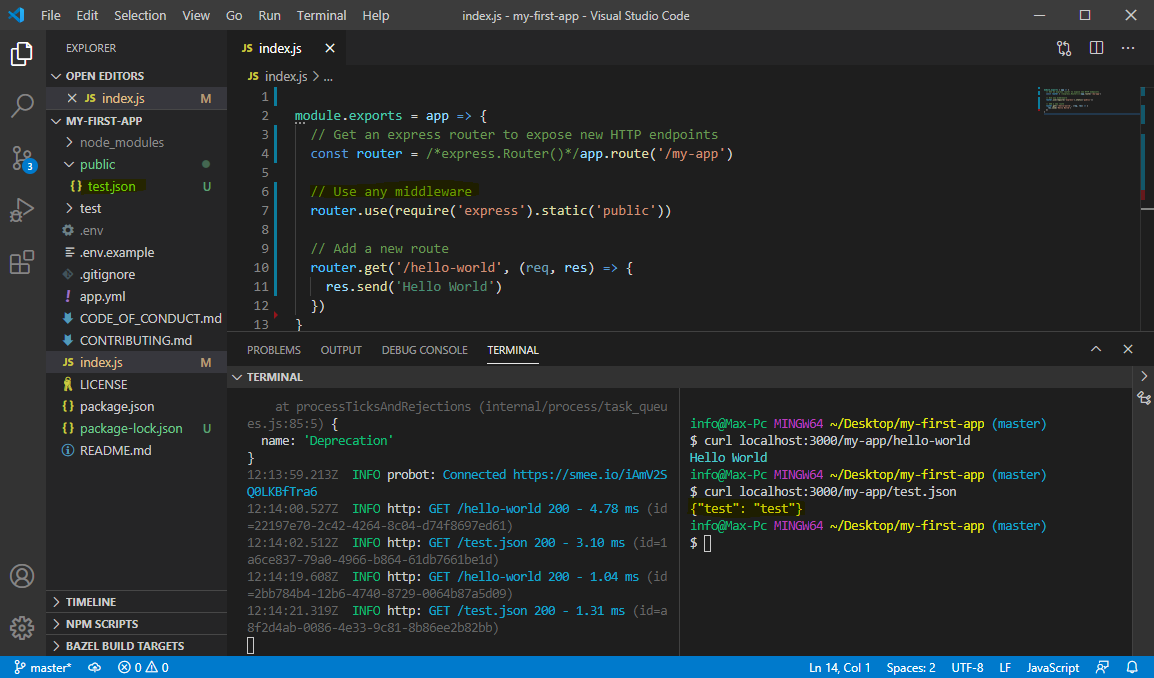This screenshot has width=1154, height=678.
Task: Collapse the TERMINAL header chevron
Action: [237, 377]
